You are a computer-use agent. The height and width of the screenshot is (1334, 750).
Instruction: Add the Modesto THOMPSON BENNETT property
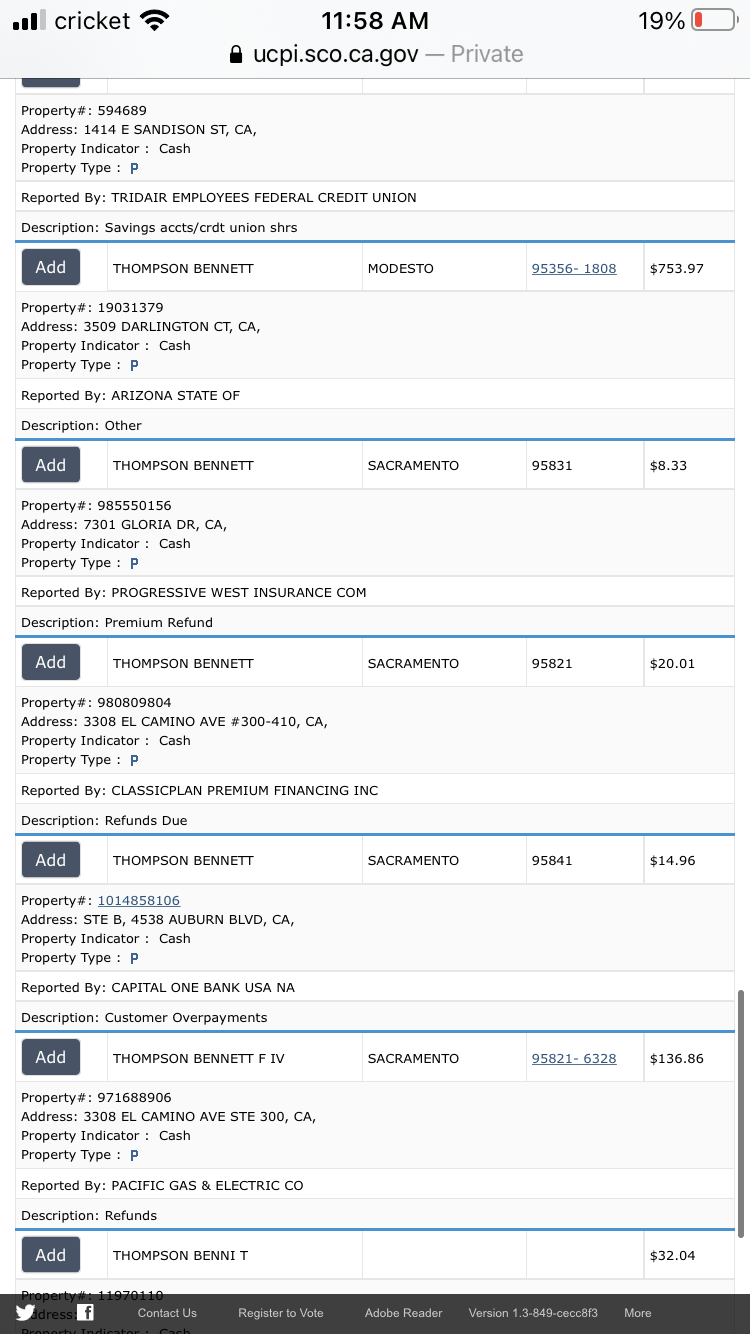pos(51,268)
